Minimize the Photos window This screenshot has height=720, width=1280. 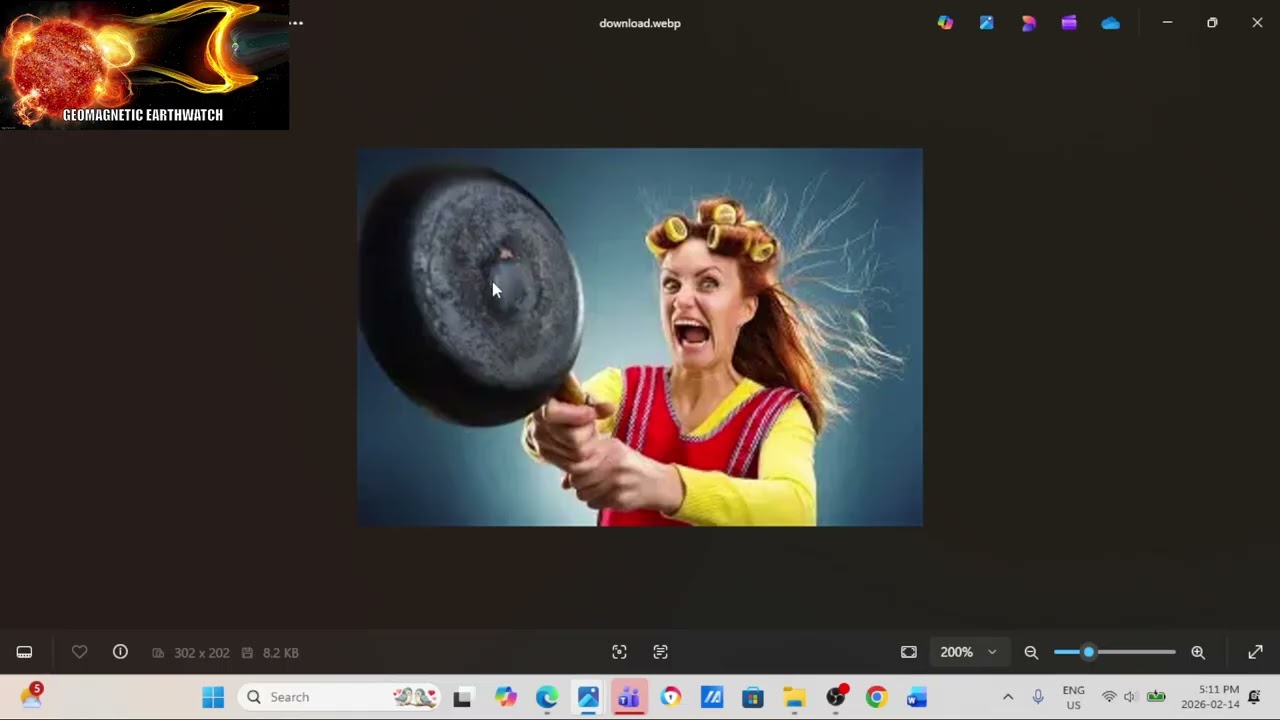coord(1167,22)
